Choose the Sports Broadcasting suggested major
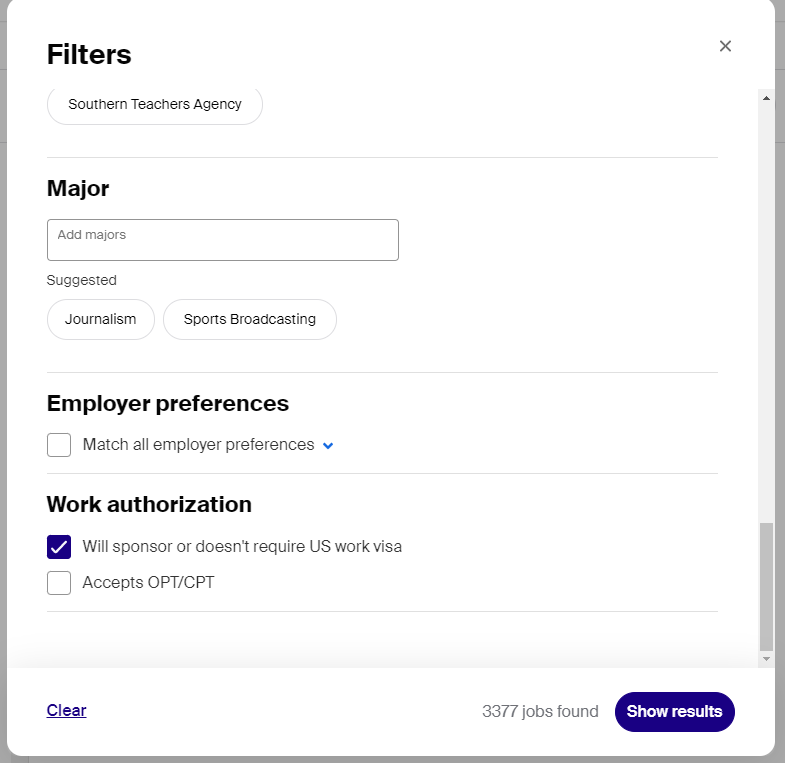Viewport: 785px width, 763px height. coord(250,319)
